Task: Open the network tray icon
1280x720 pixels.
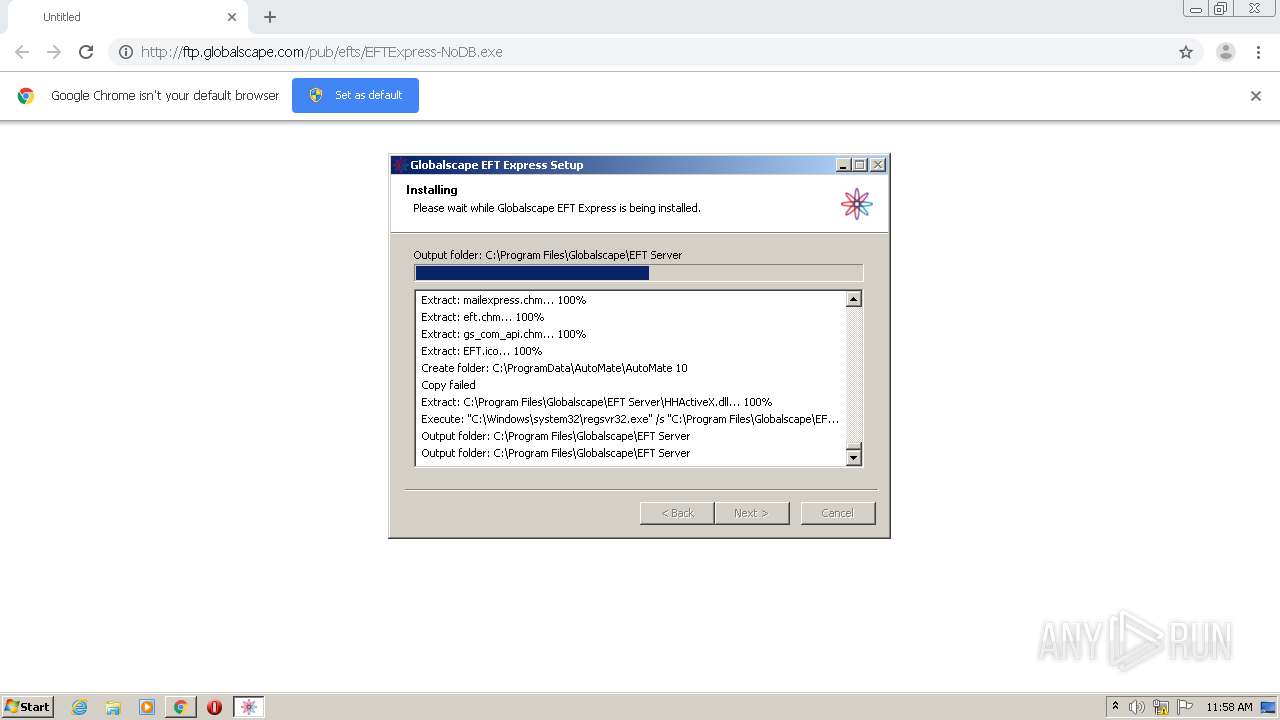Action: click(x=1161, y=707)
